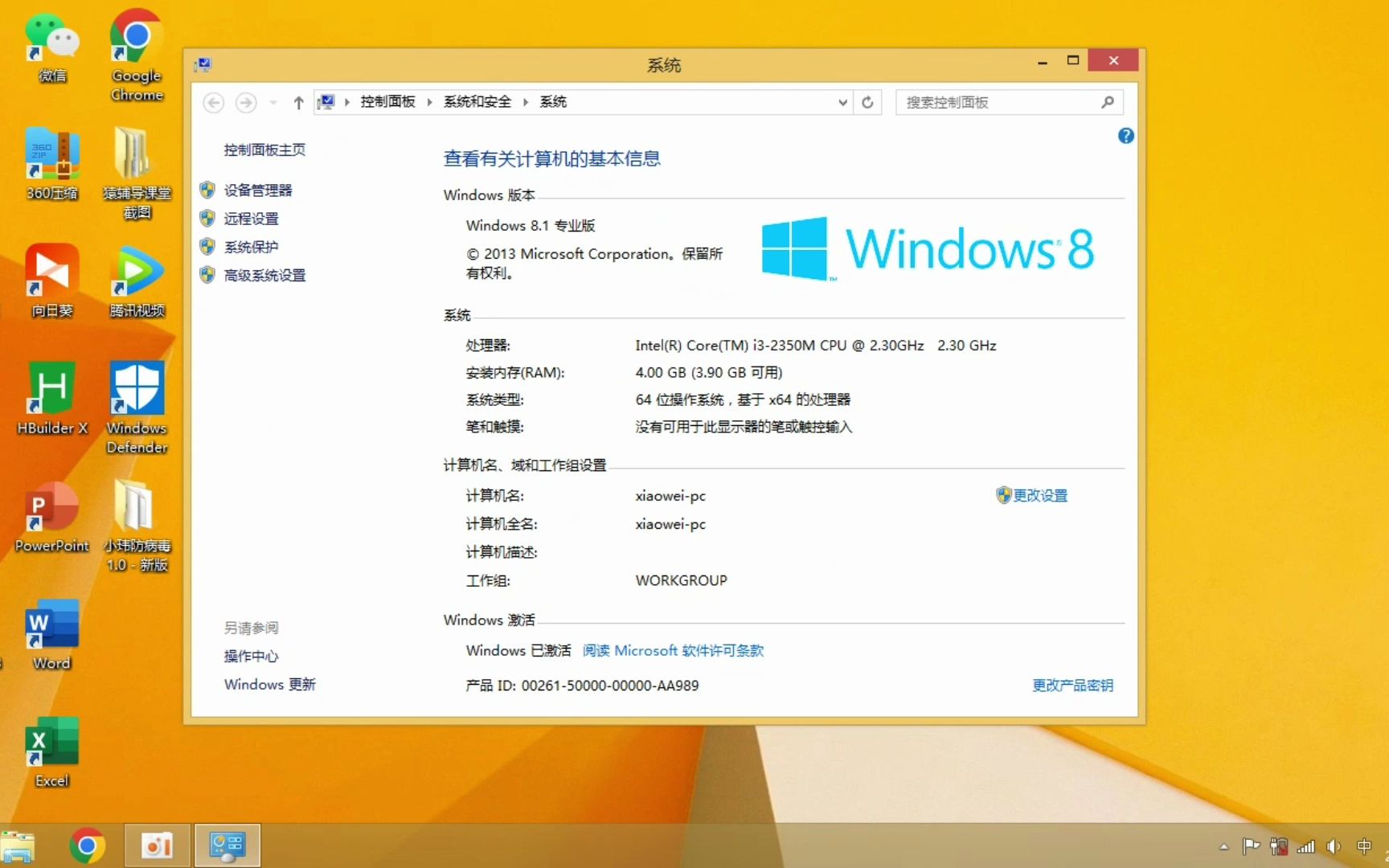Image resolution: width=1389 pixels, height=868 pixels.
Task: Expand arrow after 控制面板 in breadcrumb
Action: [429, 102]
